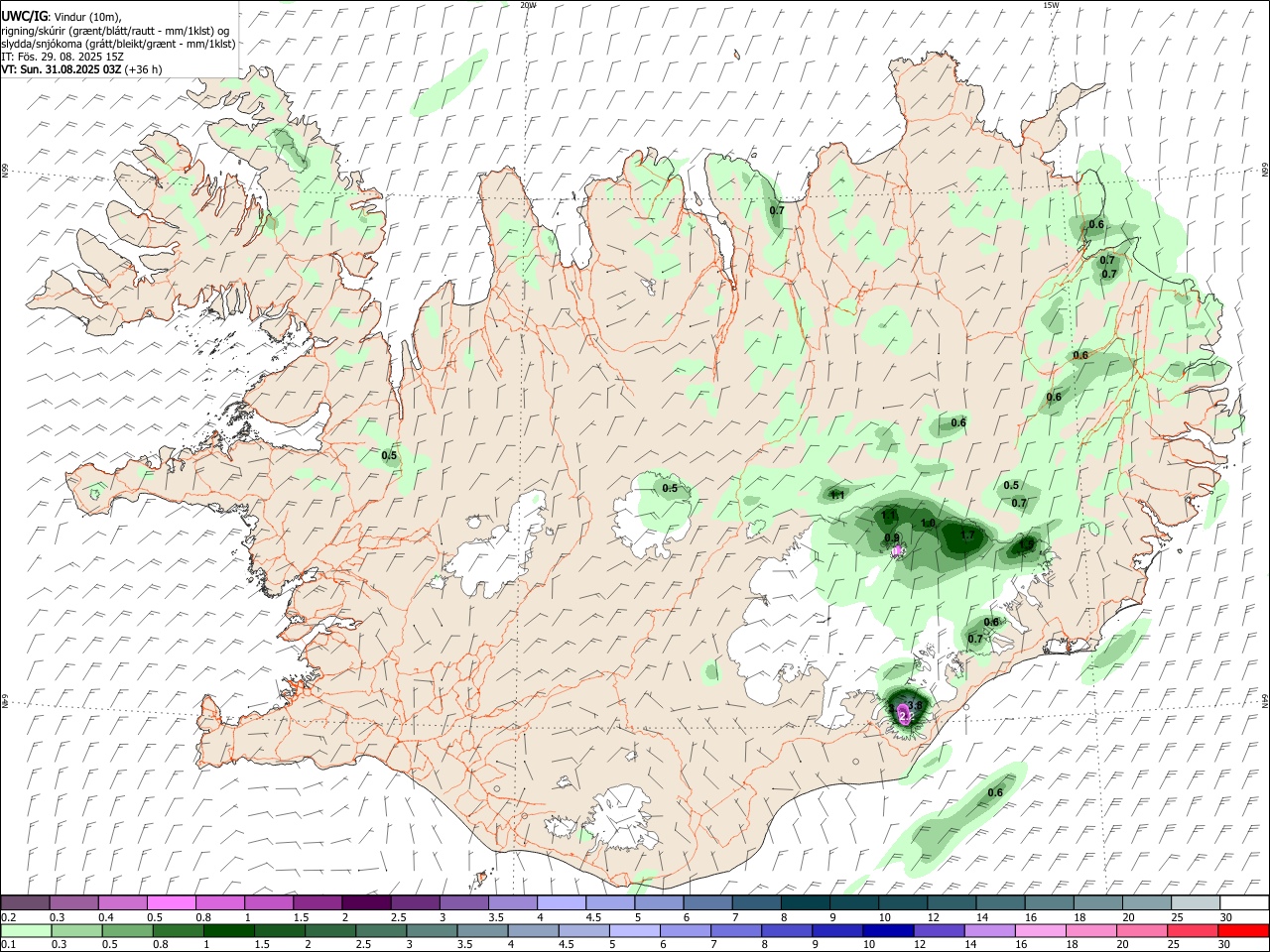The image size is (1270, 952).
Task: Pick the grey-green 2.5 swatch in lower legend row
Action: (381, 931)
